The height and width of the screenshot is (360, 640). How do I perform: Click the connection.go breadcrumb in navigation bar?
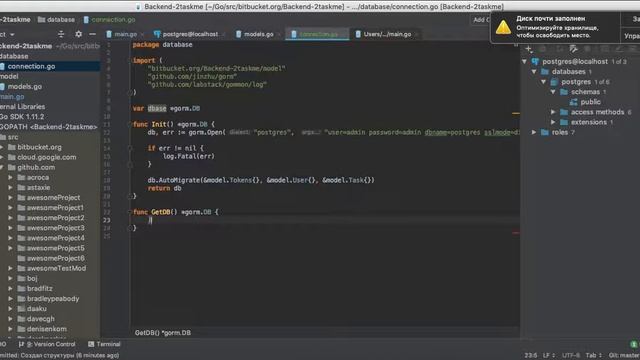[109, 20]
